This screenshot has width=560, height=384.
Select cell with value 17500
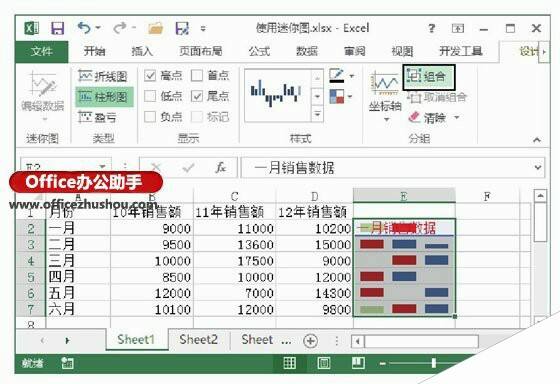[x=234, y=260]
